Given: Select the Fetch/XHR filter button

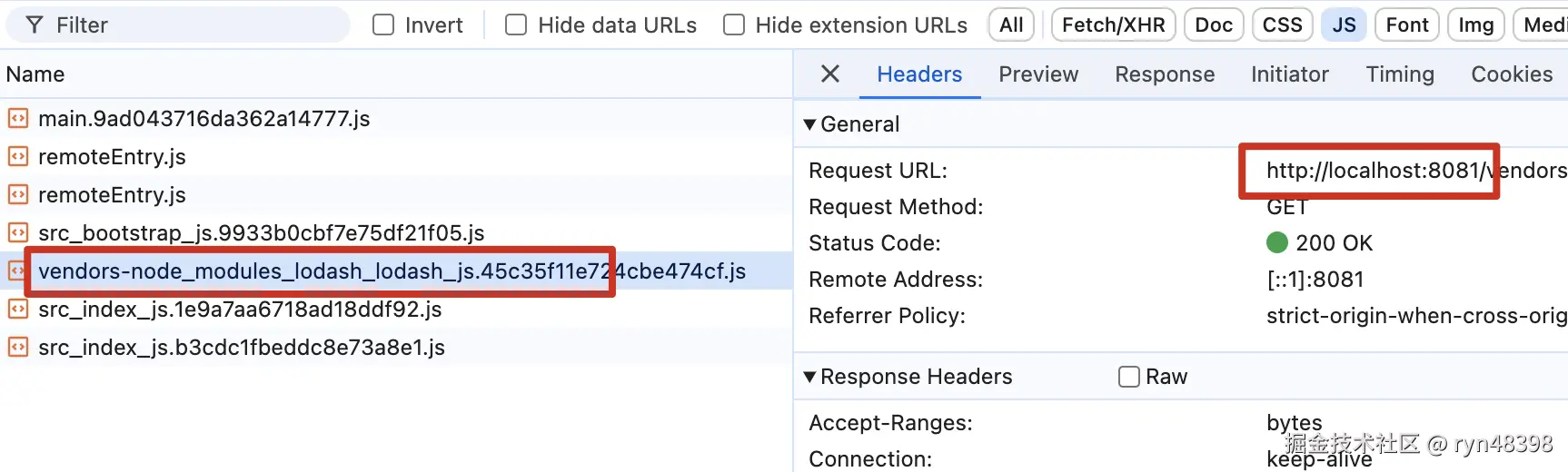Looking at the screenshot, I should point(1114,25).
